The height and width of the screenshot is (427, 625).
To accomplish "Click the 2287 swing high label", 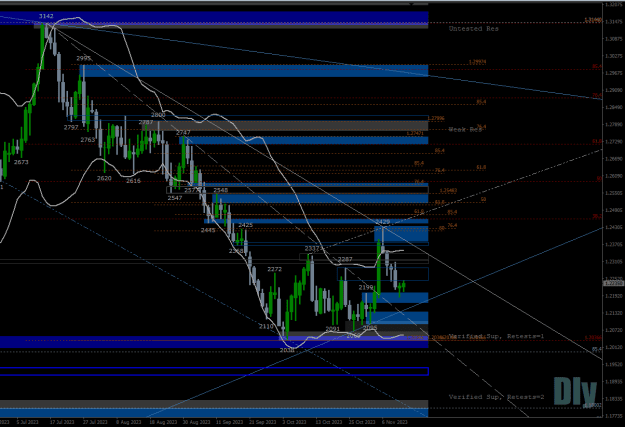I will (345, 259).
